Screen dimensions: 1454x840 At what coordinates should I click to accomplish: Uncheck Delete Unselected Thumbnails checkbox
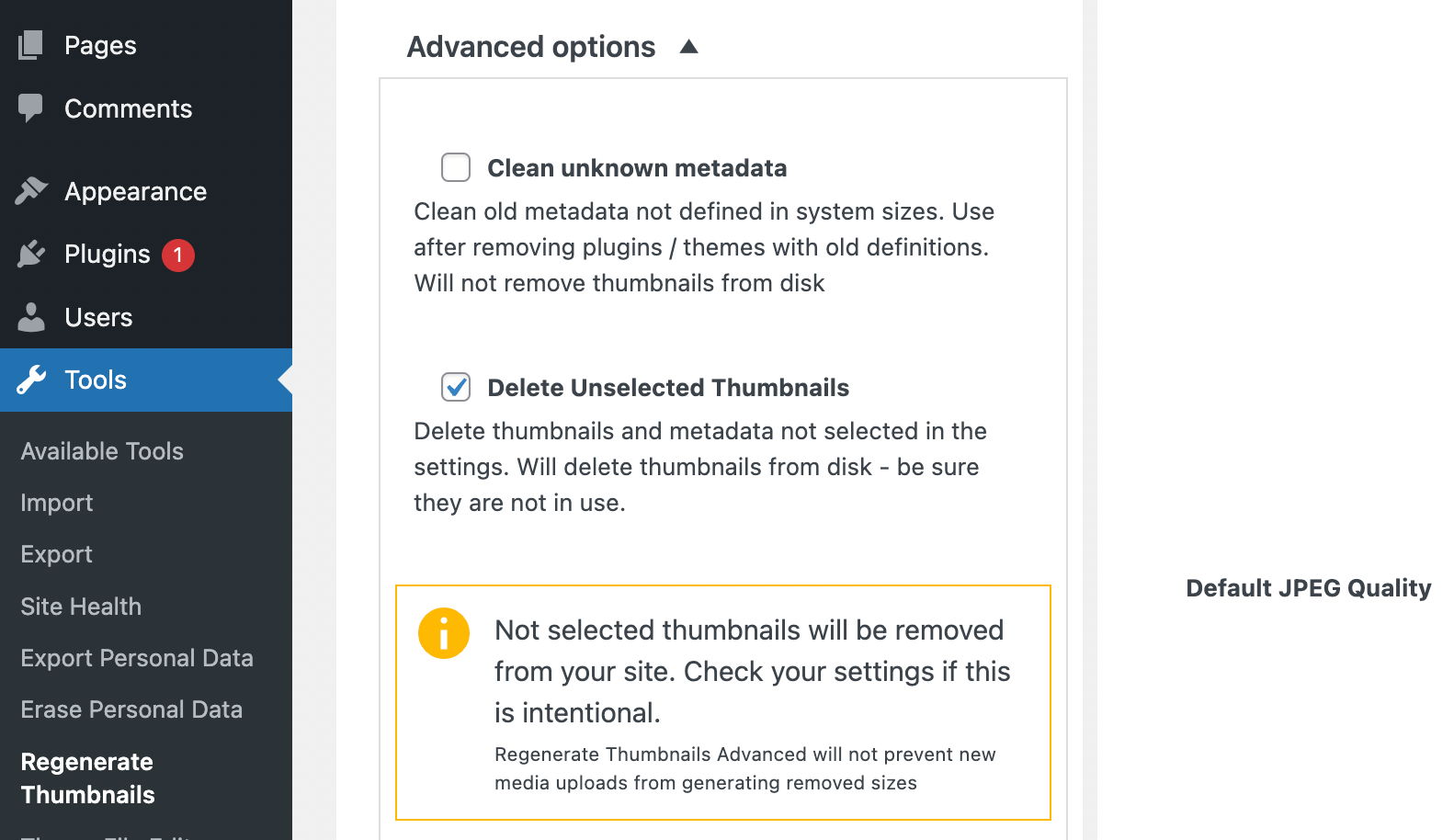(x=456, y=387)
